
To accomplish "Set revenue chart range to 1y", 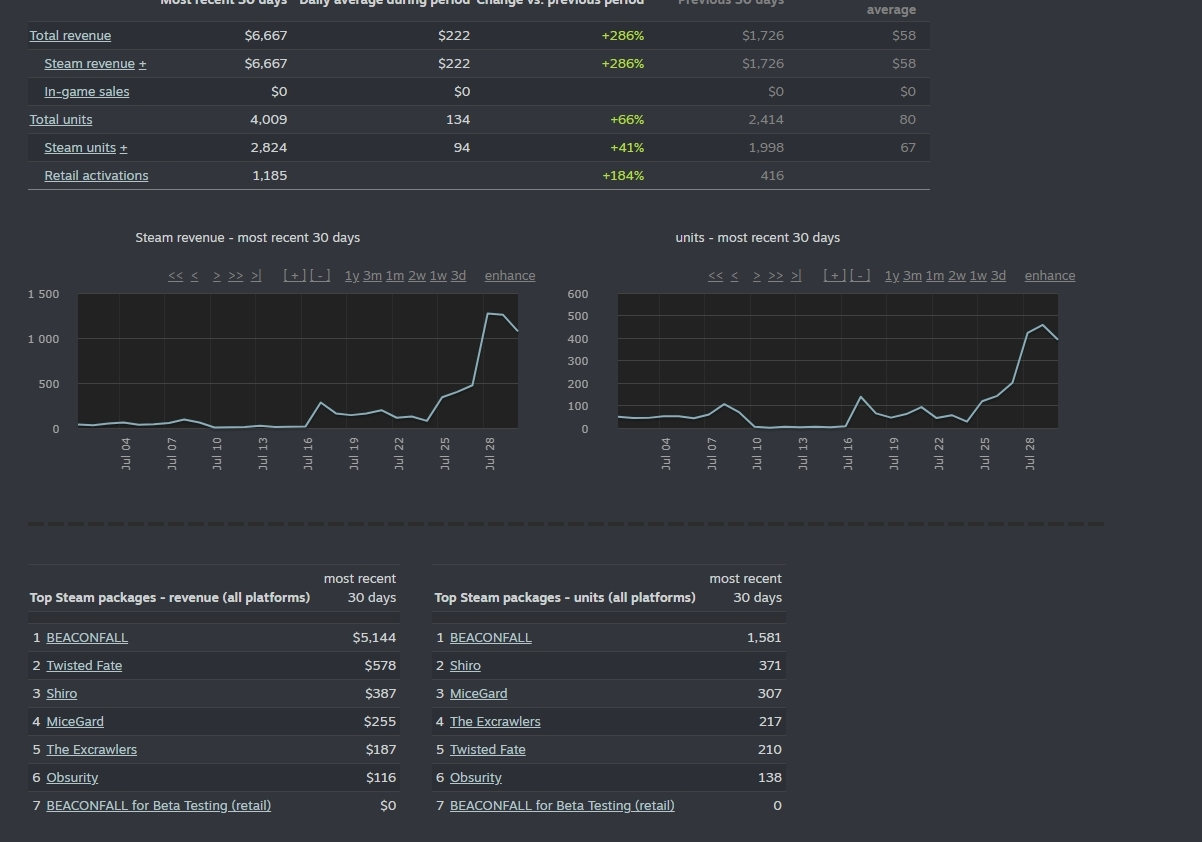I will (x=351, y=276).
